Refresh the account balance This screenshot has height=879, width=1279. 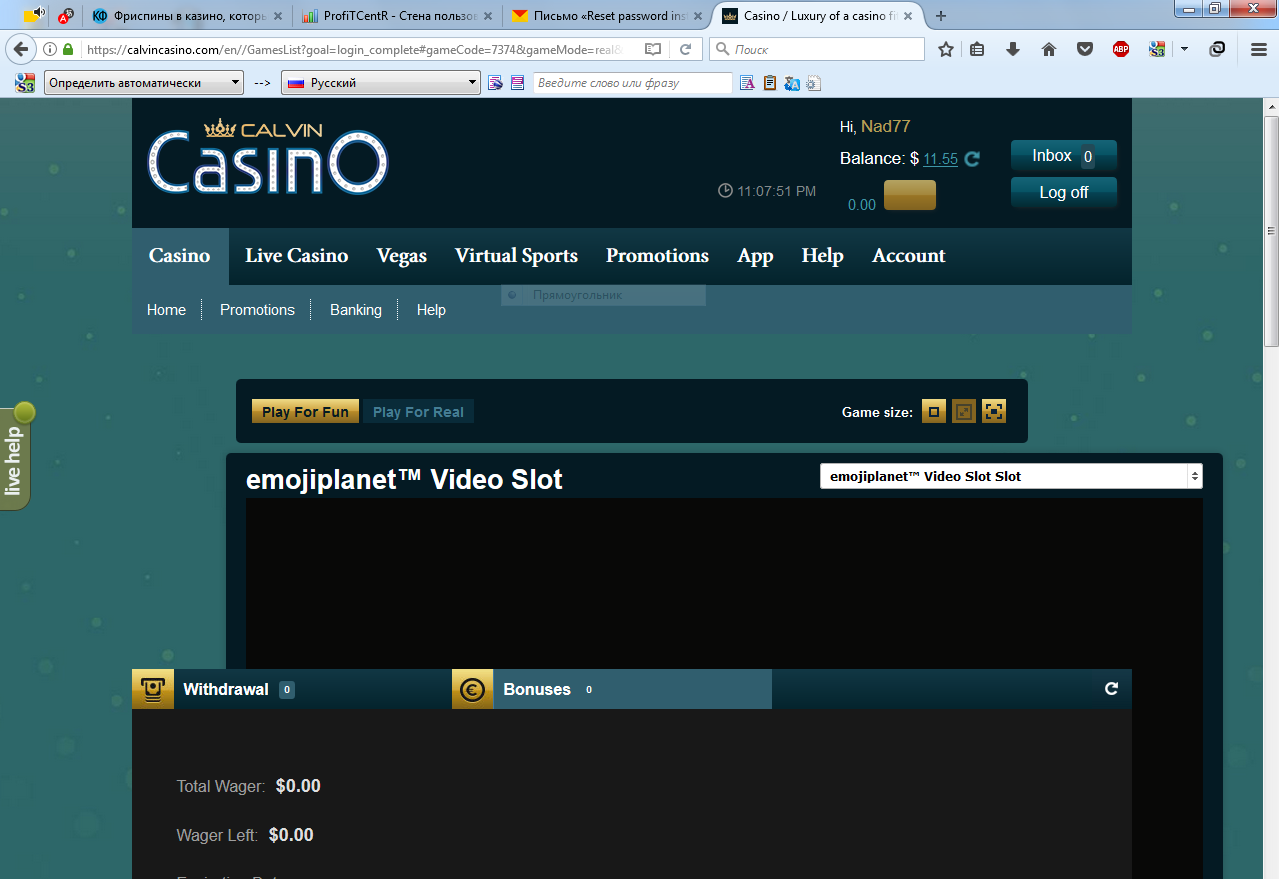pos(972,159)
